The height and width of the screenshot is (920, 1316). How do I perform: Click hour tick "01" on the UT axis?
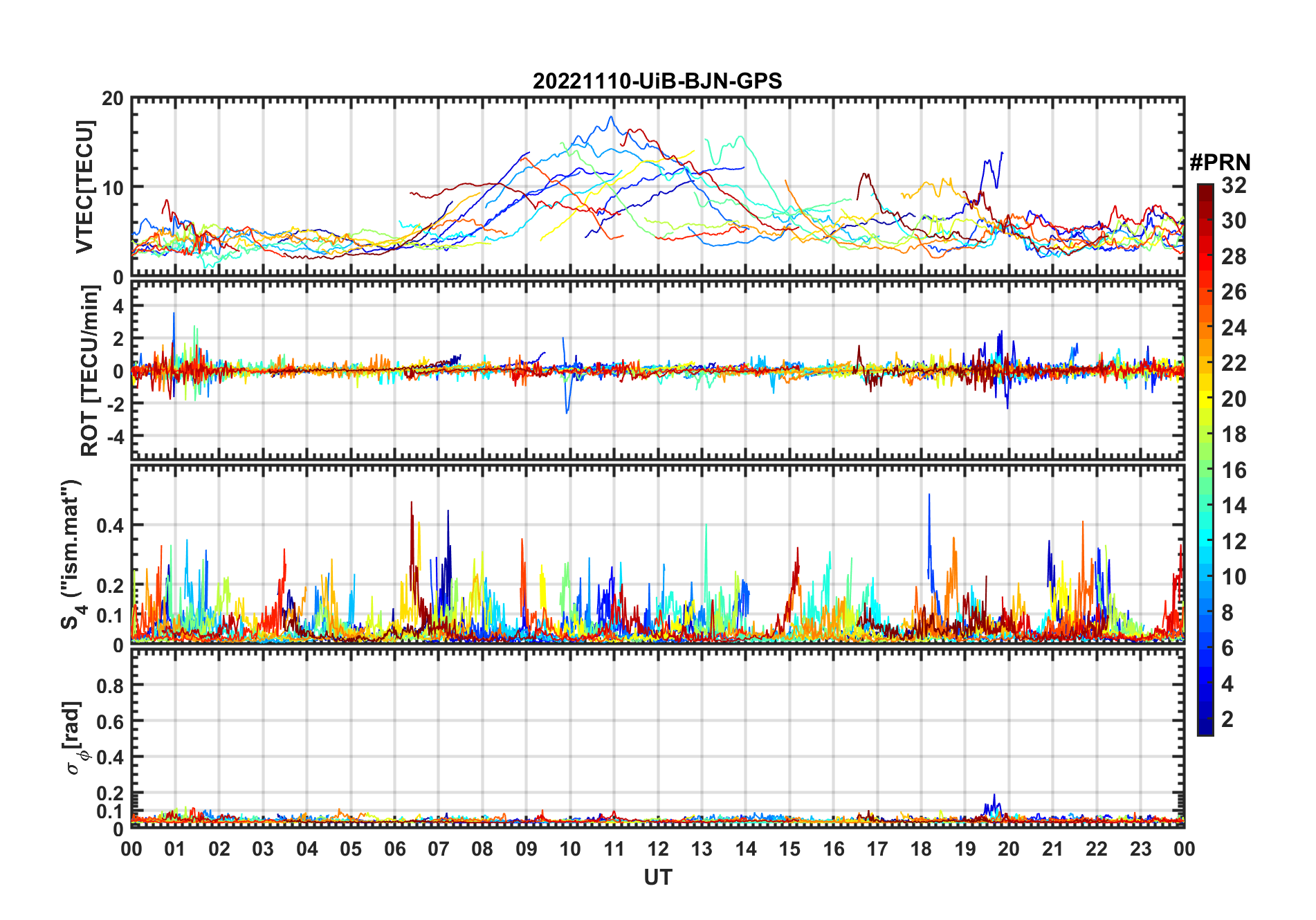coord(175,849)
